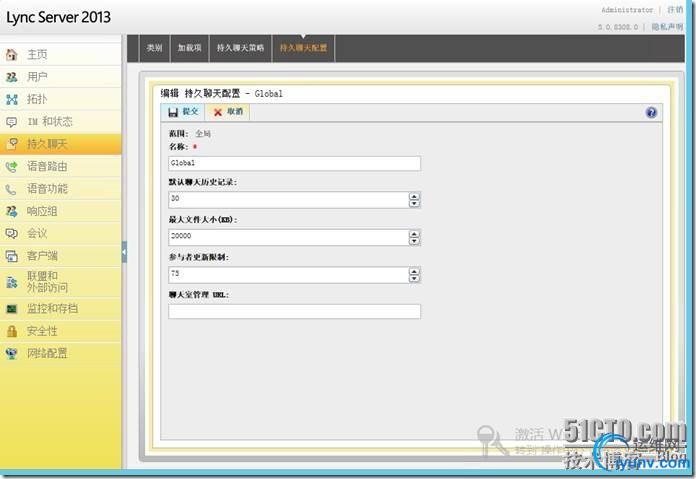Open the 隐私声明 privacy link
This screenshot has height=479, width=696.
coord(668,27)
